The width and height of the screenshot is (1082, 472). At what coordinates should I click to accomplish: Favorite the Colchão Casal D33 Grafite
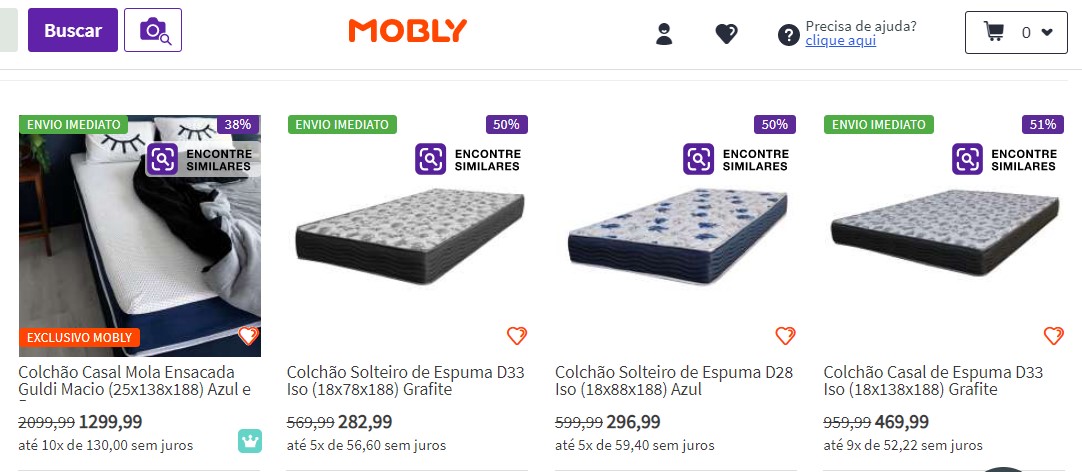[x=1053, y=336]
